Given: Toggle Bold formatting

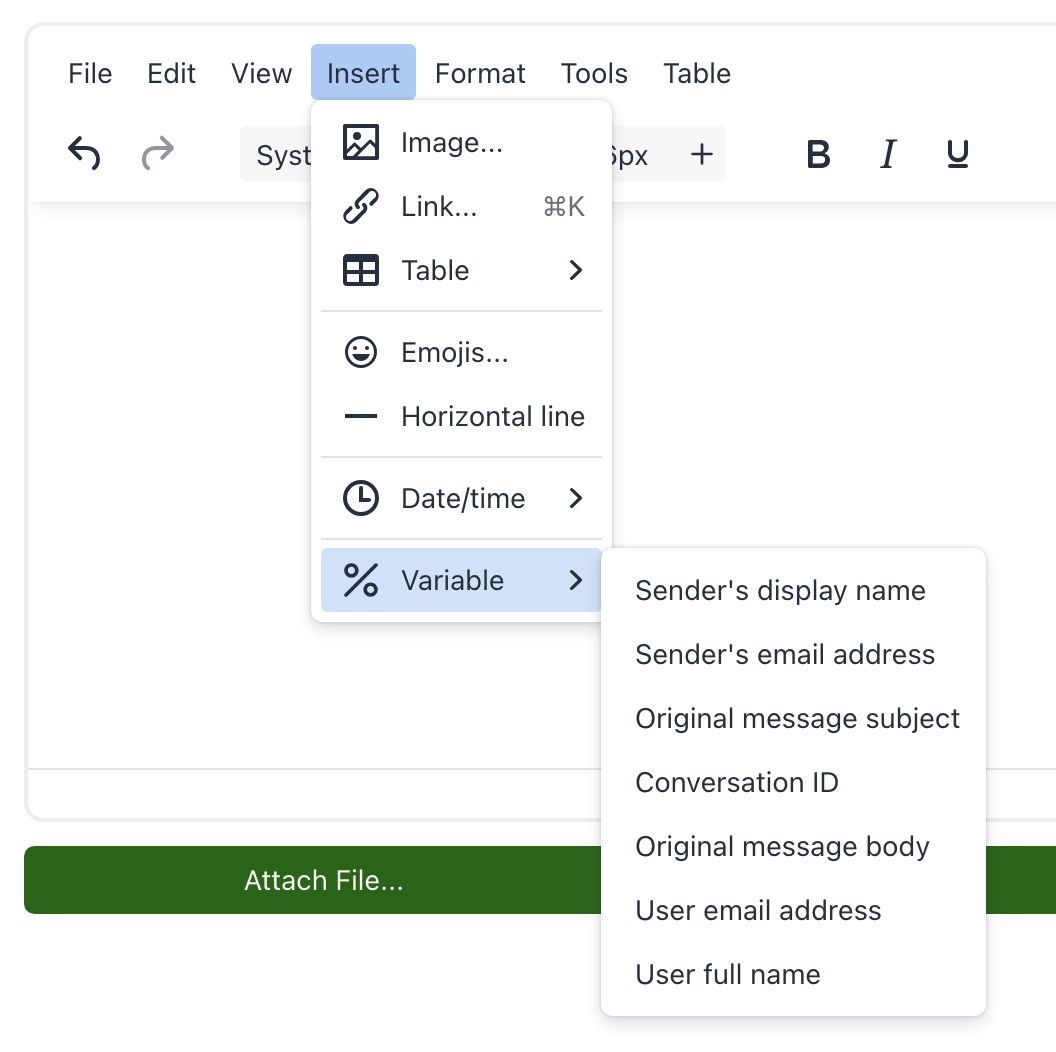Looking at the screenshot, I should coord(818,154).
